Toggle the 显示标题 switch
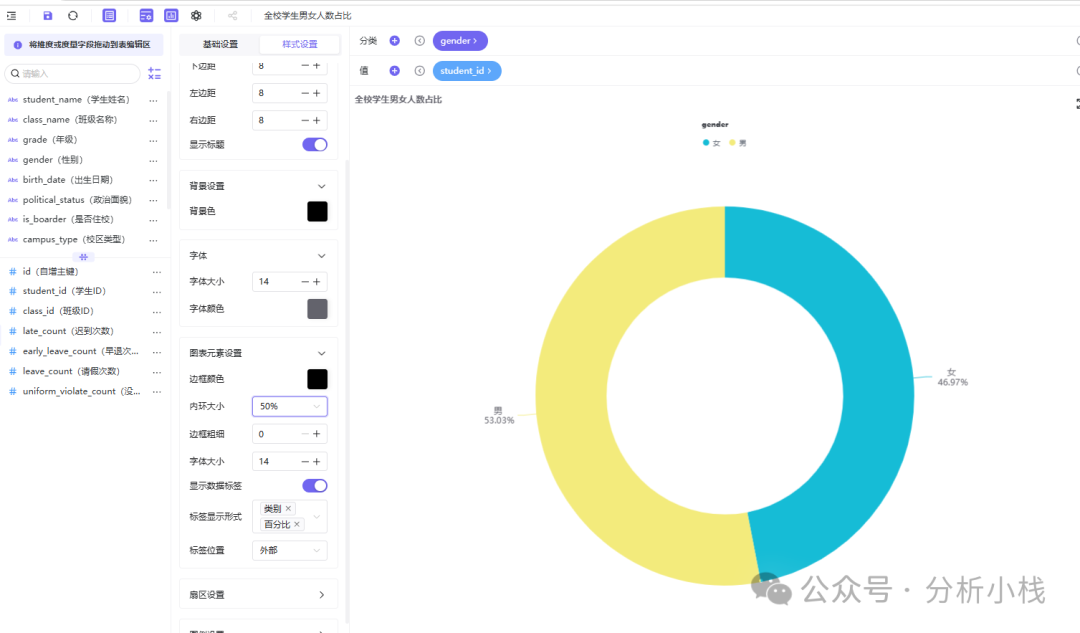 click(315, 144)
